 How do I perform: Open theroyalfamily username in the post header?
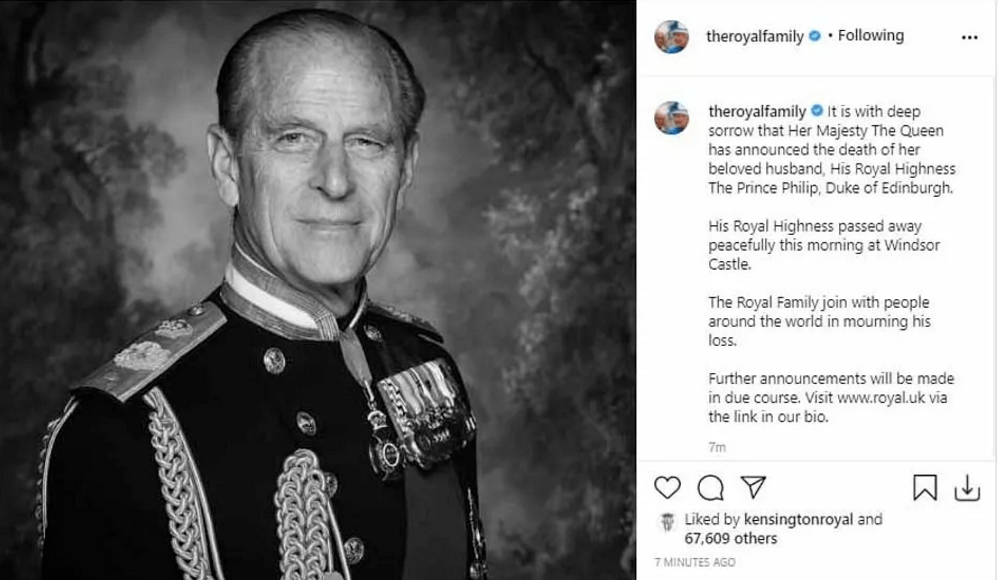[755, 36]
